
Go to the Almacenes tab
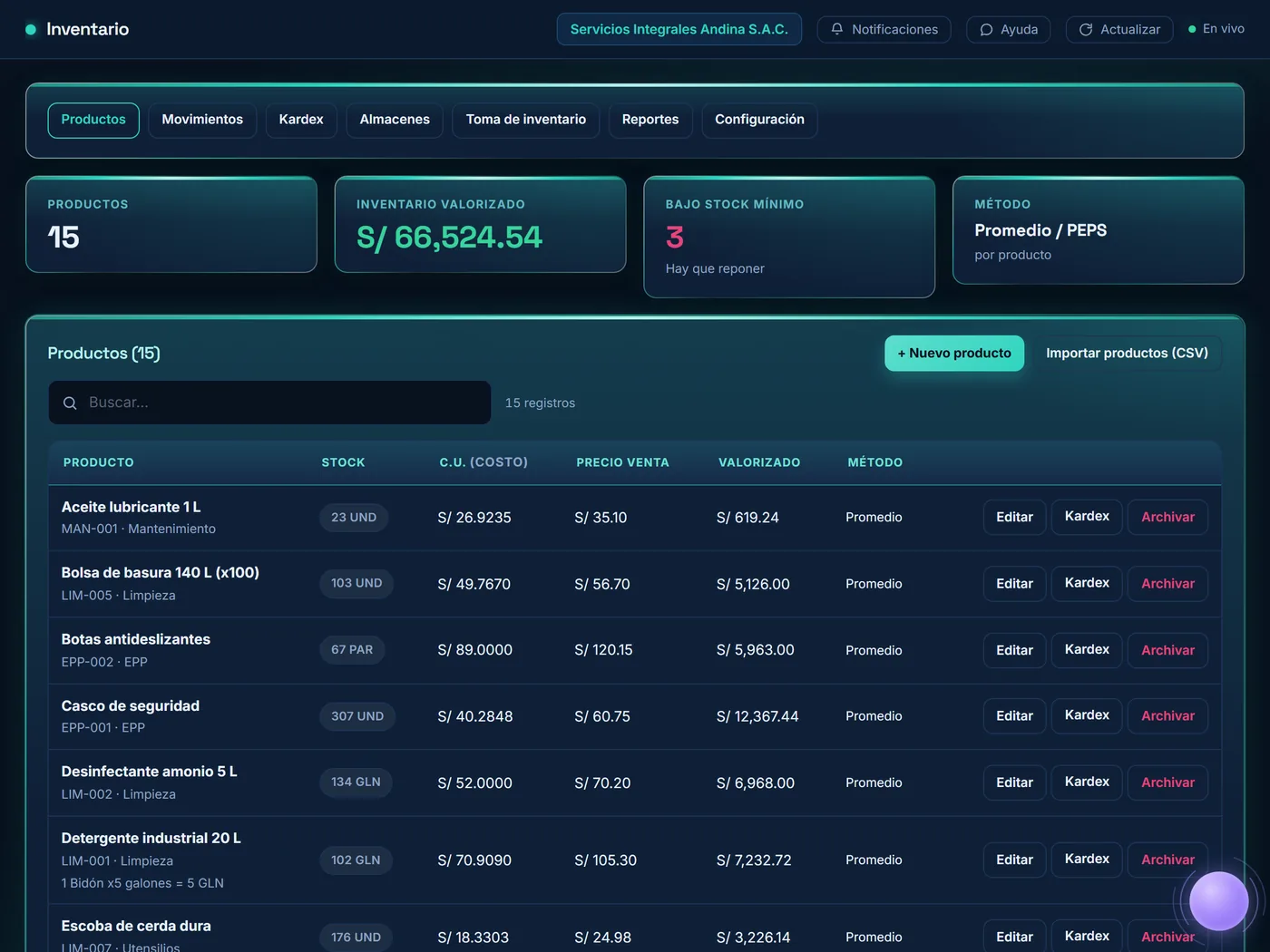pyautogui.click(x=395, y=120)
